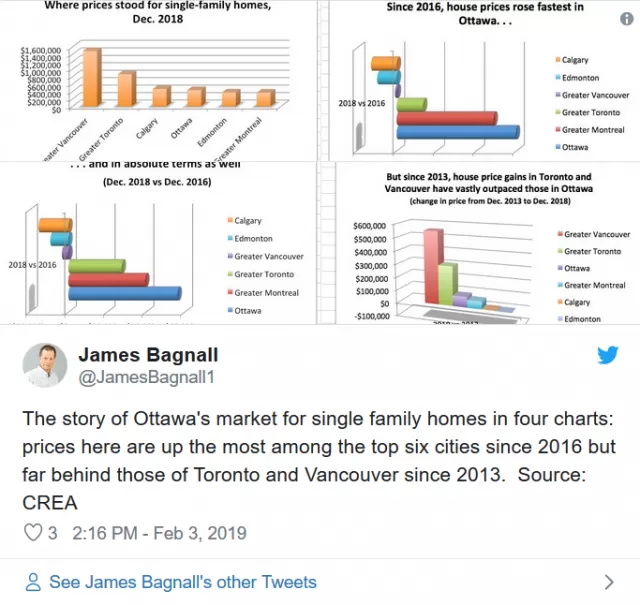This screenshot has width=640, height=605.
Task: Like the tweet with the heart icon
Action: click(33, 533)
